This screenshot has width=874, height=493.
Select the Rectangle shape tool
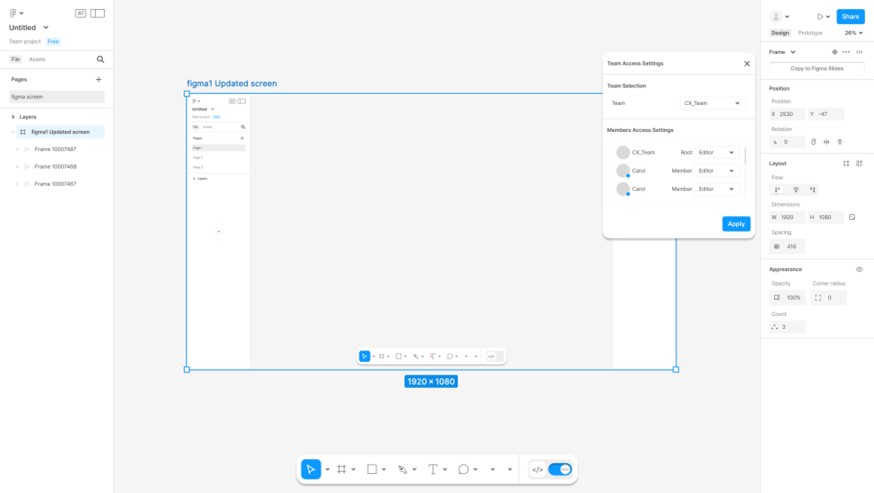tap(372, 470)
